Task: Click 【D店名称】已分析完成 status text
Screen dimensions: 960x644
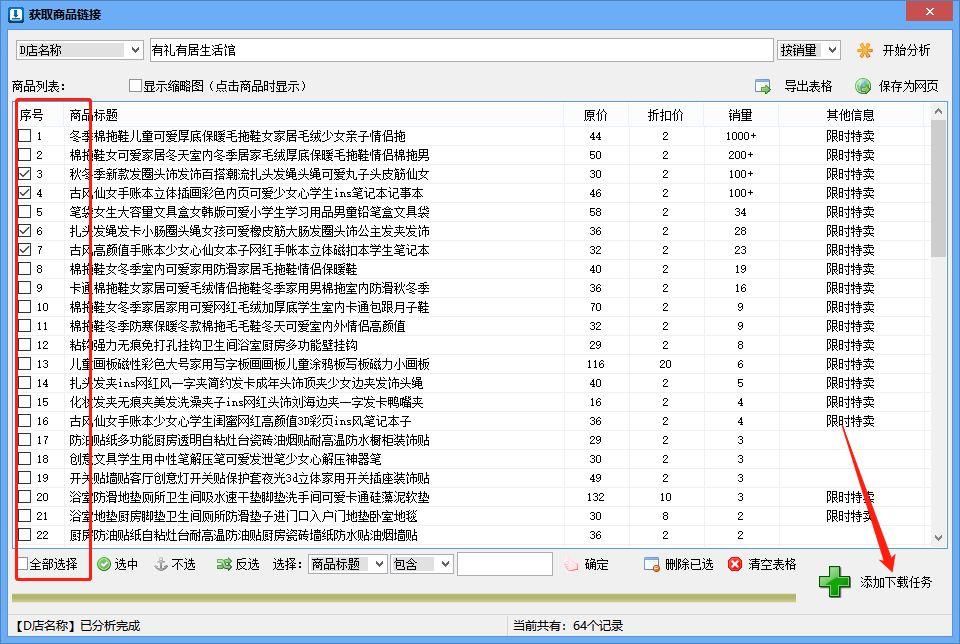Action: [x=76, y=626]
